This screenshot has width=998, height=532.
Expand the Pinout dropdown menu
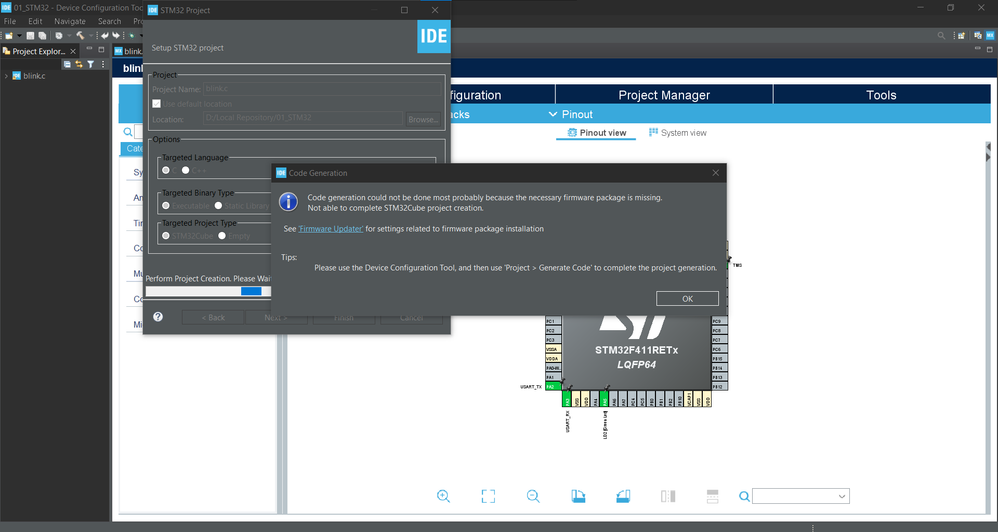tap(571, 115)
